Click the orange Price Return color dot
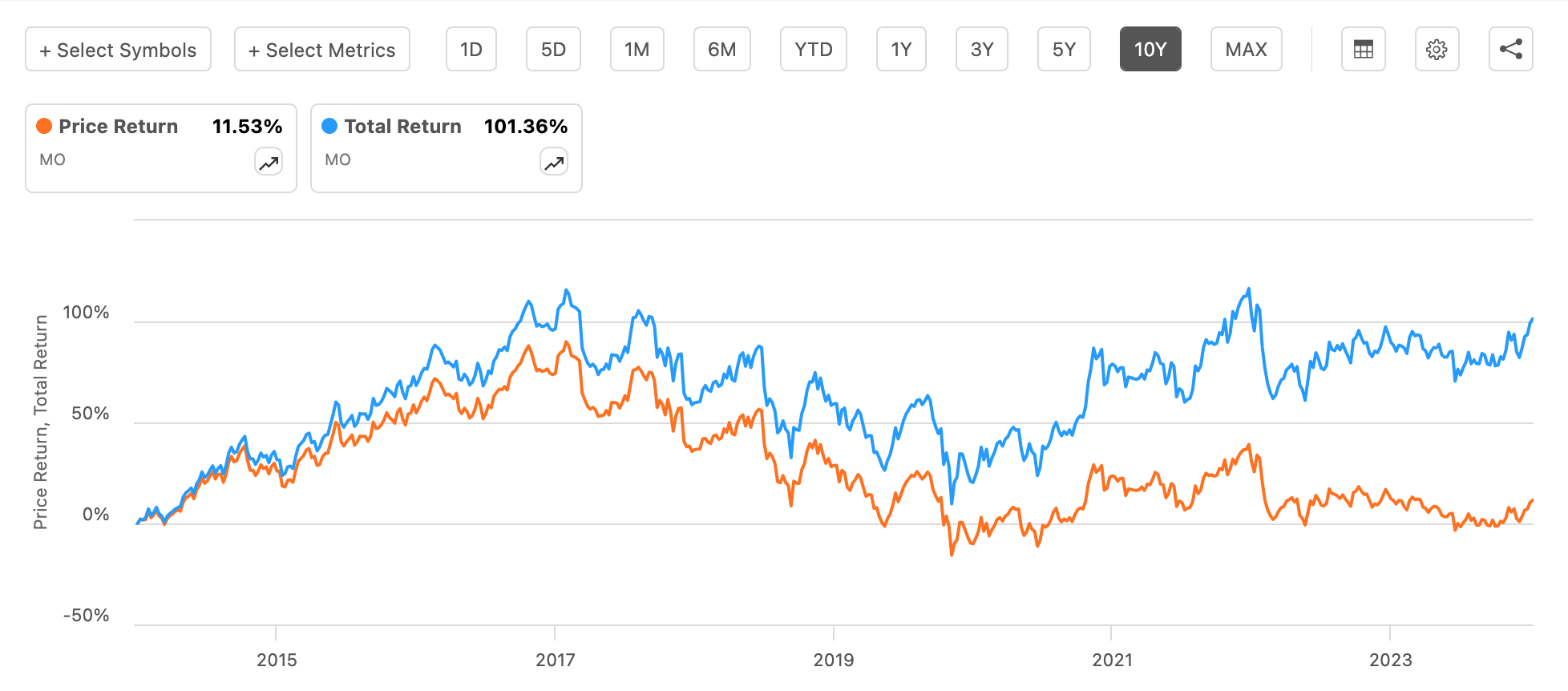Image resolution: width=1568 pixels, height=691 pixels. pyautogui.click(x=44, y=127)
